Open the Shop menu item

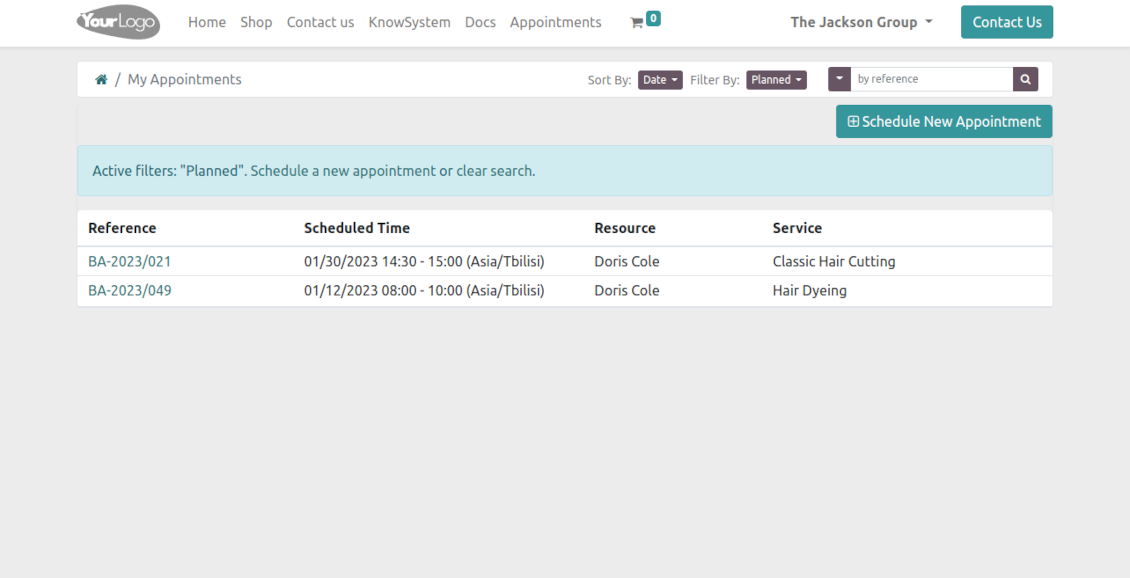[x=256, y=22]
